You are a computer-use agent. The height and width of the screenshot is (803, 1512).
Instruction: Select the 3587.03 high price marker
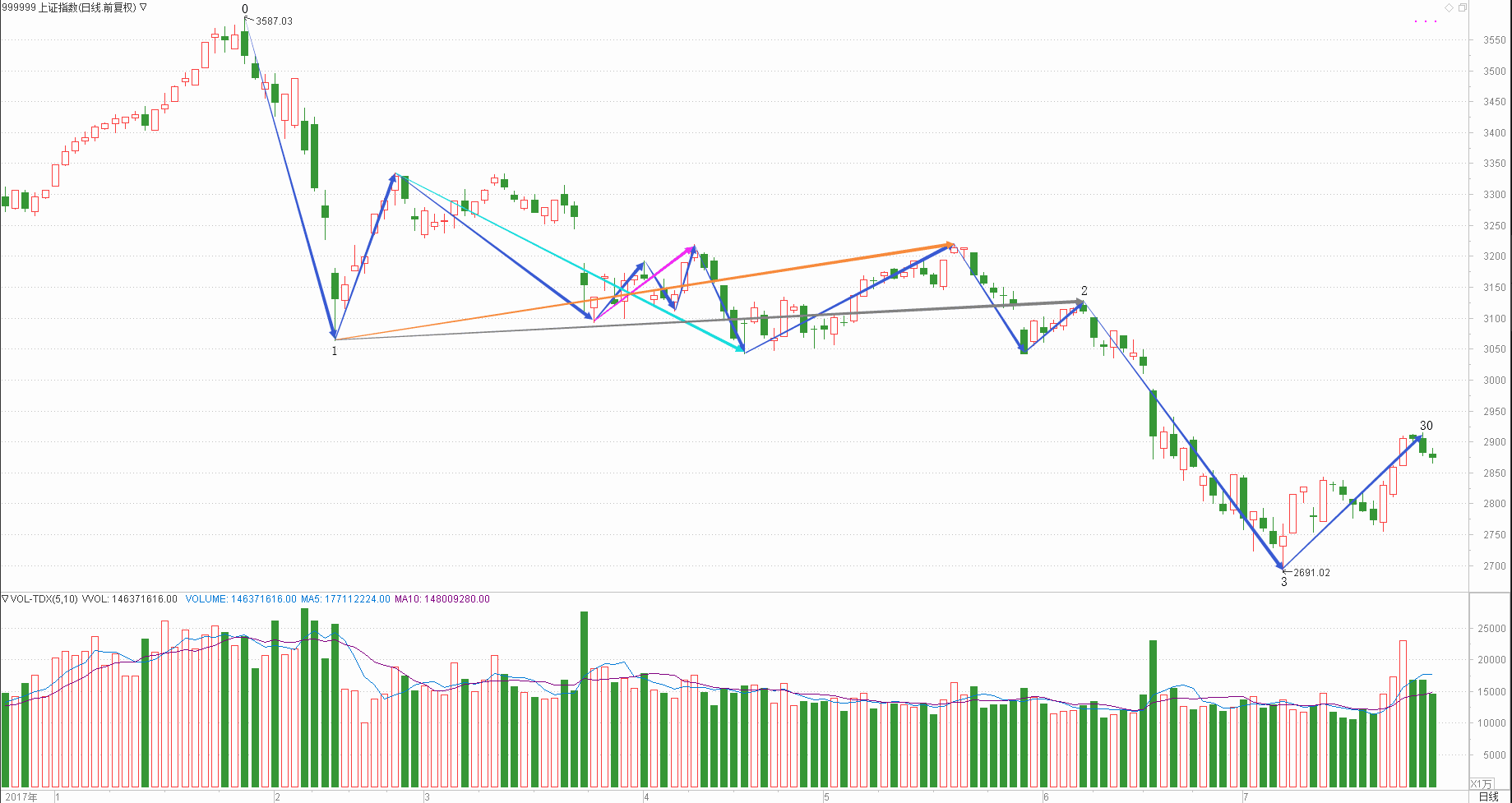[273, 21]
